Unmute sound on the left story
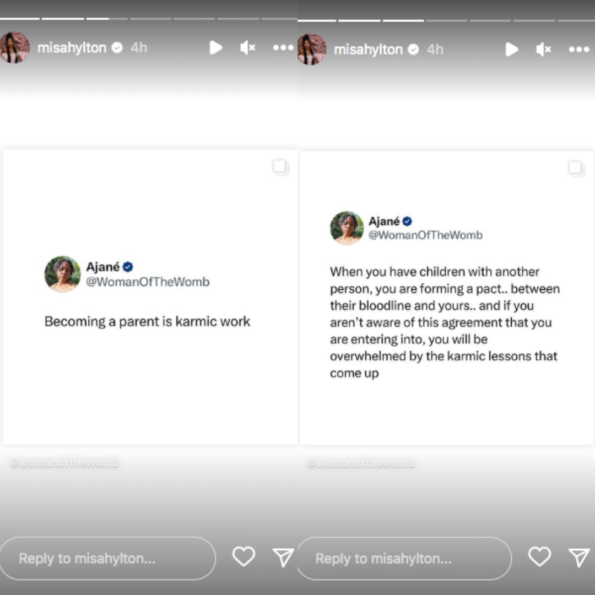Image resolution: width=595 pixels, height=595 pixels. pyautogui.click(x=247, y=48)
